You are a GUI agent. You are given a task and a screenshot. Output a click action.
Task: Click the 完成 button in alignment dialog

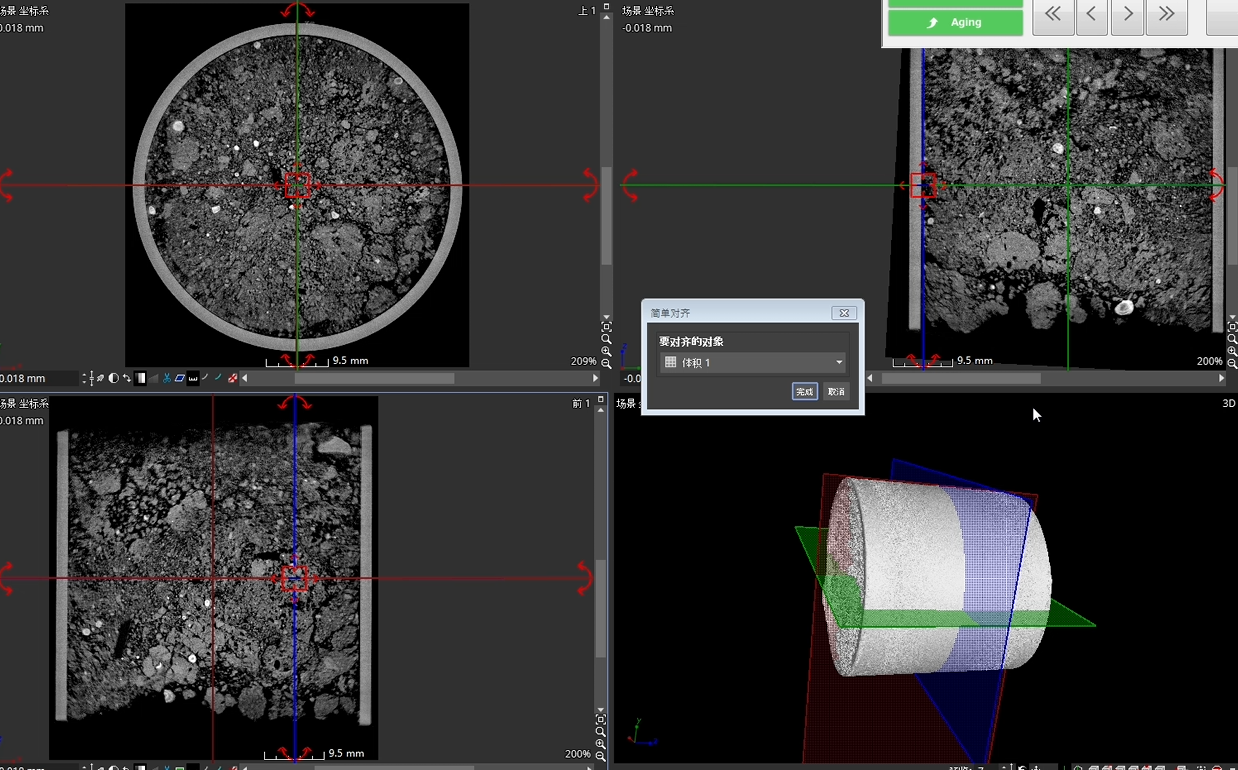point(804,392)
